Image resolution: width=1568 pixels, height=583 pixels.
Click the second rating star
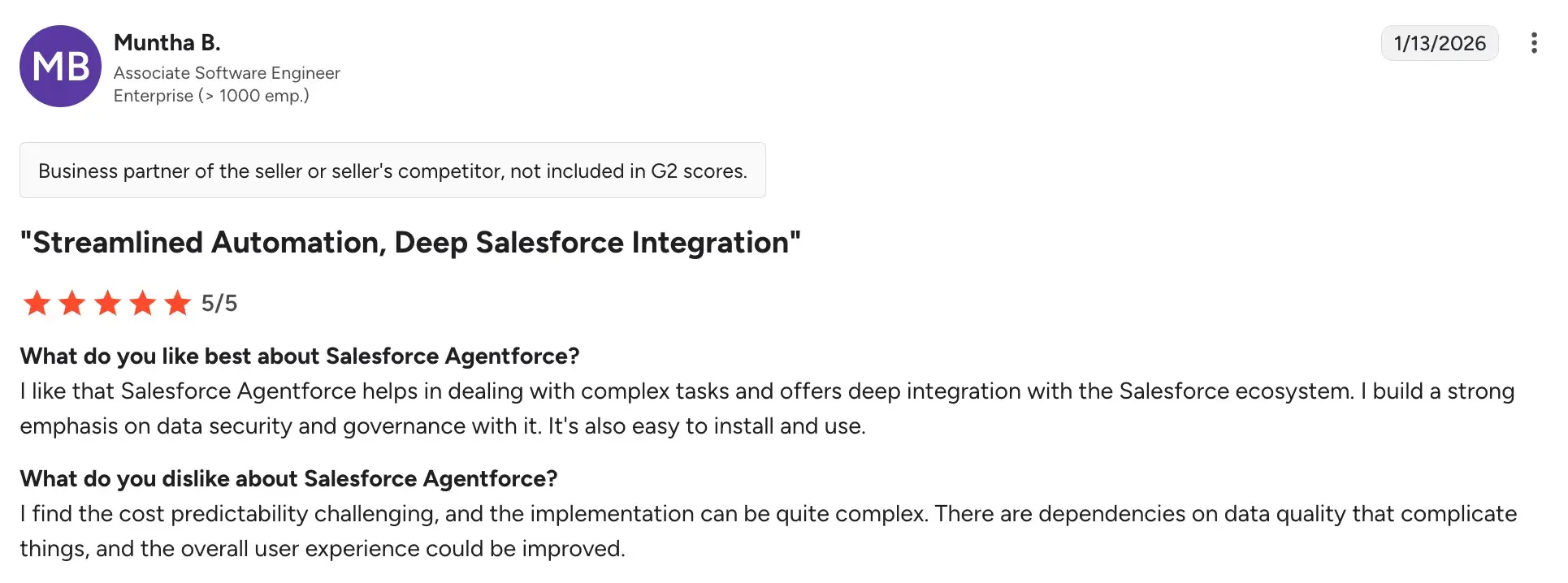[x=72, y=304]
